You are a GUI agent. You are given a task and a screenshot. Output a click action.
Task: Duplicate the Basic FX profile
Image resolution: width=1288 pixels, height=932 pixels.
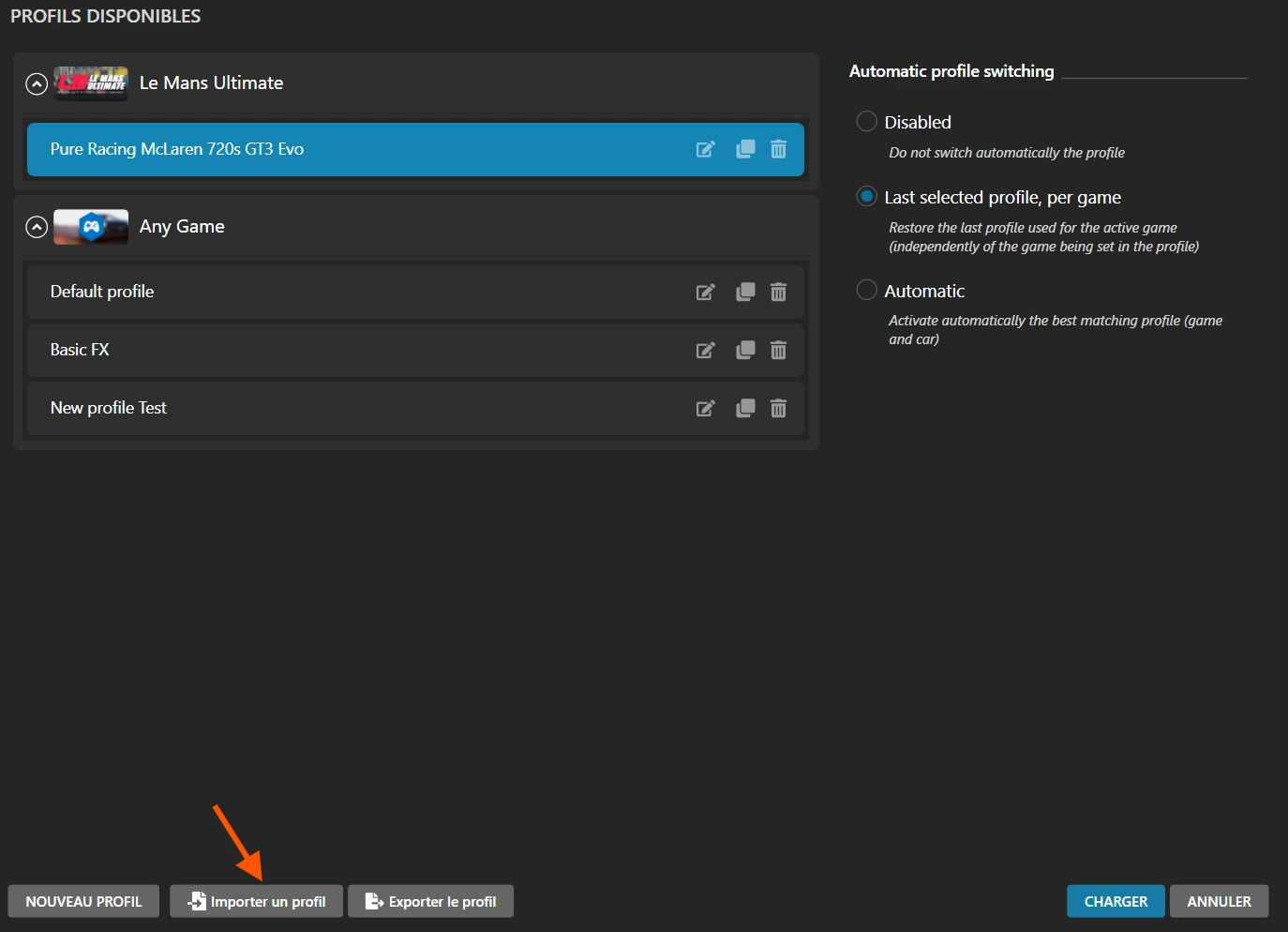click(x=745, y=350)
